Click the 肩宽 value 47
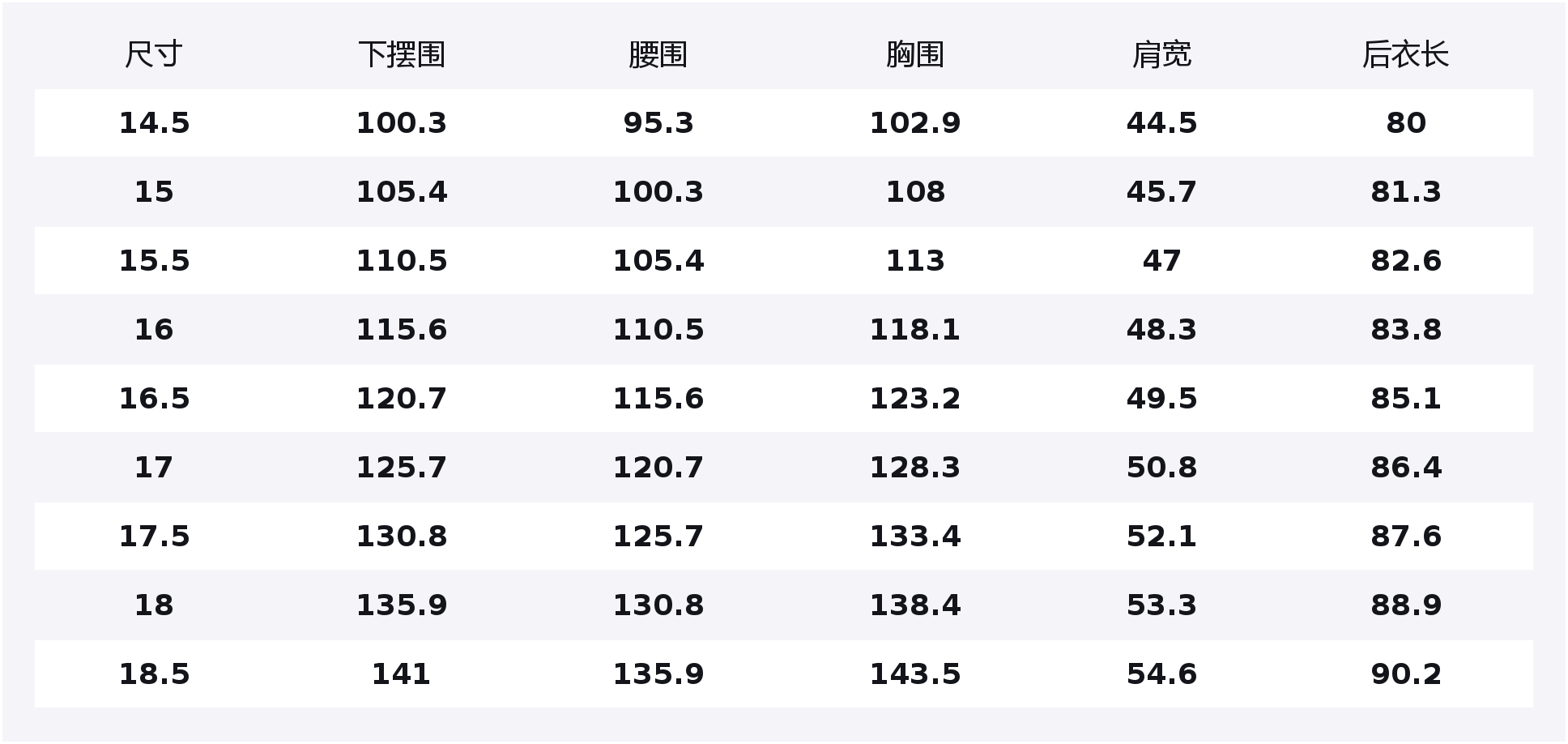The width and height of the screenshot is (1568, 744). (1161, 261)
